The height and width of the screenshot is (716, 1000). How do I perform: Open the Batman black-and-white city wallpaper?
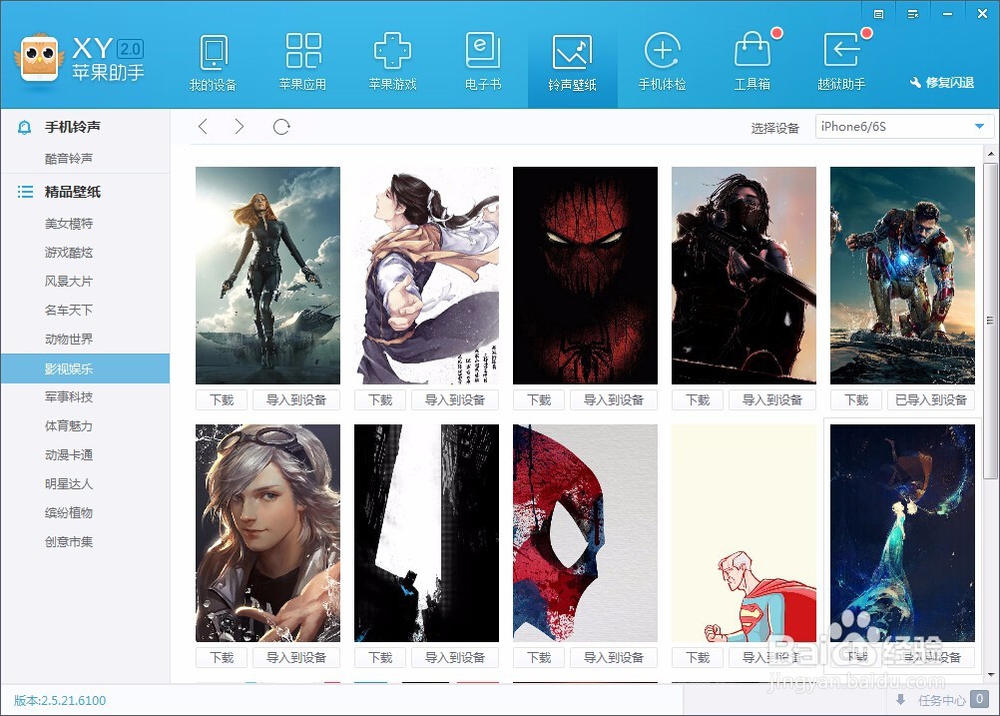(x=427, y=533)
